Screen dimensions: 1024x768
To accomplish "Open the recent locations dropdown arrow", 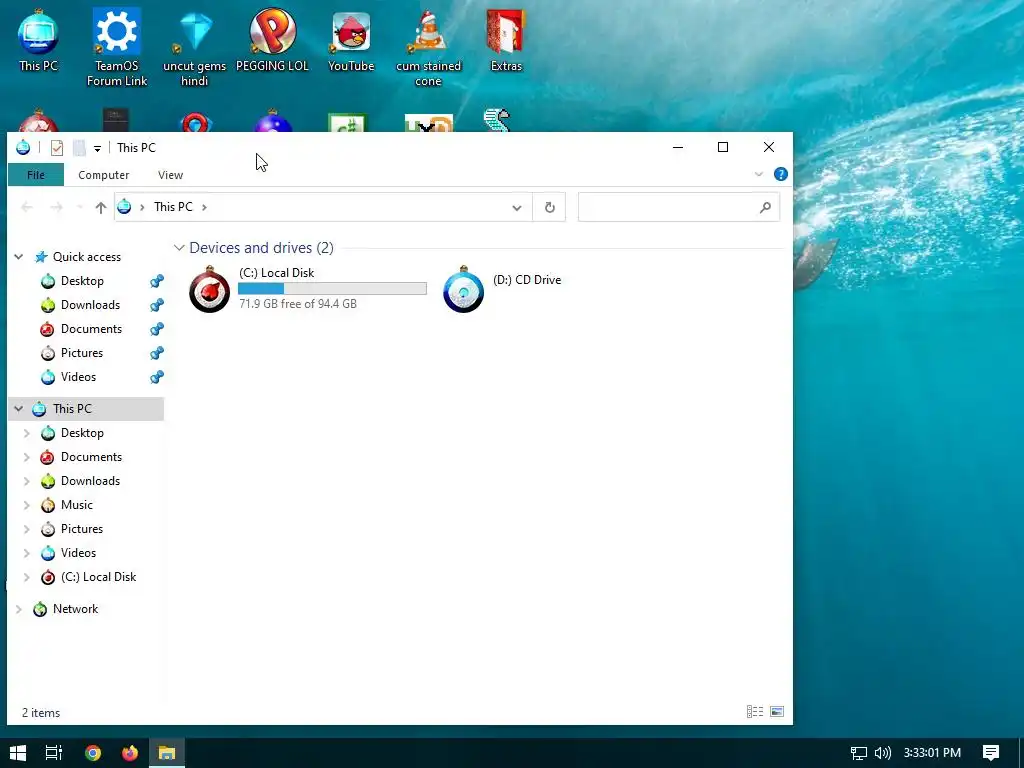I will pos(80,208).
